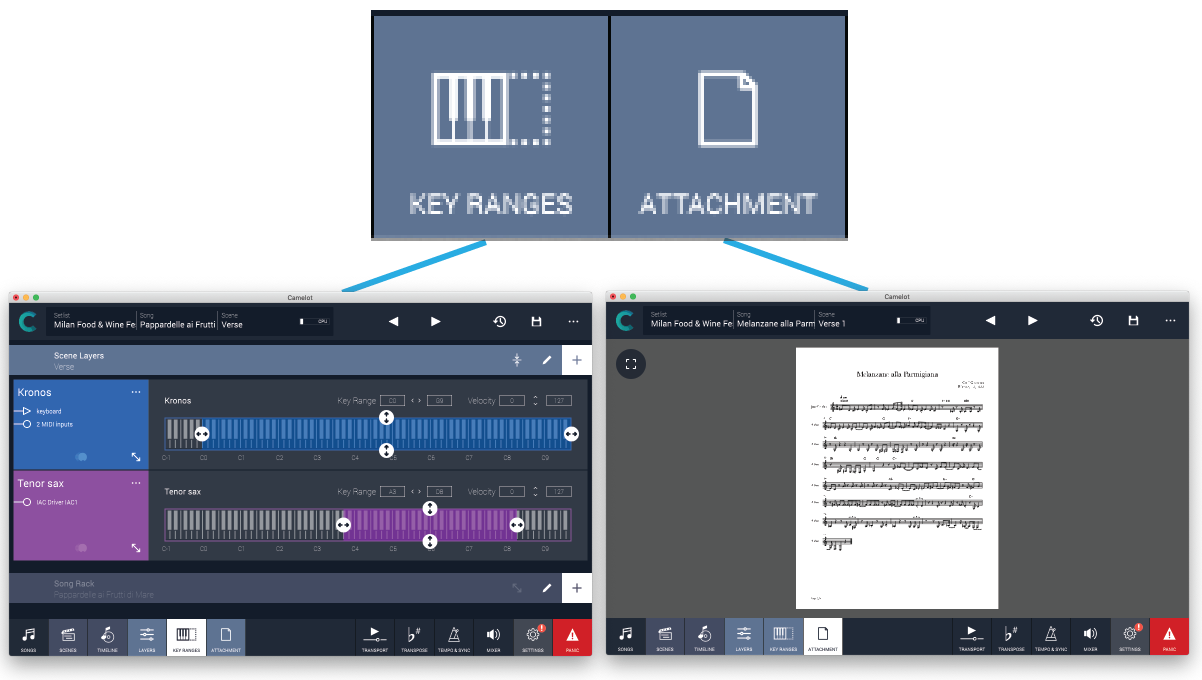Switch to the Attachment tab
The width and height of the screenshot is (1202, 680).
click(225, 637)
